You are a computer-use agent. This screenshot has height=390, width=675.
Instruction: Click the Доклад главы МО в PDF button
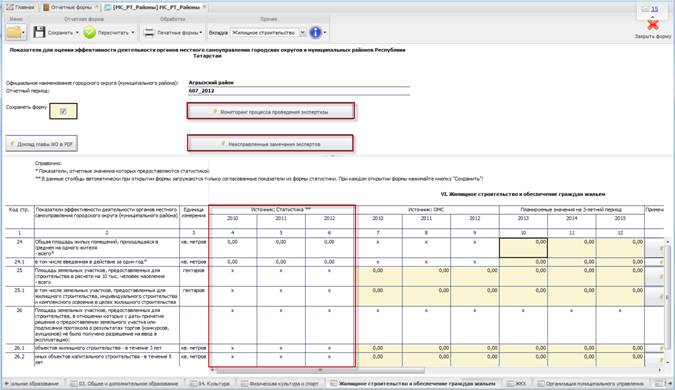[x=41, y=144]
